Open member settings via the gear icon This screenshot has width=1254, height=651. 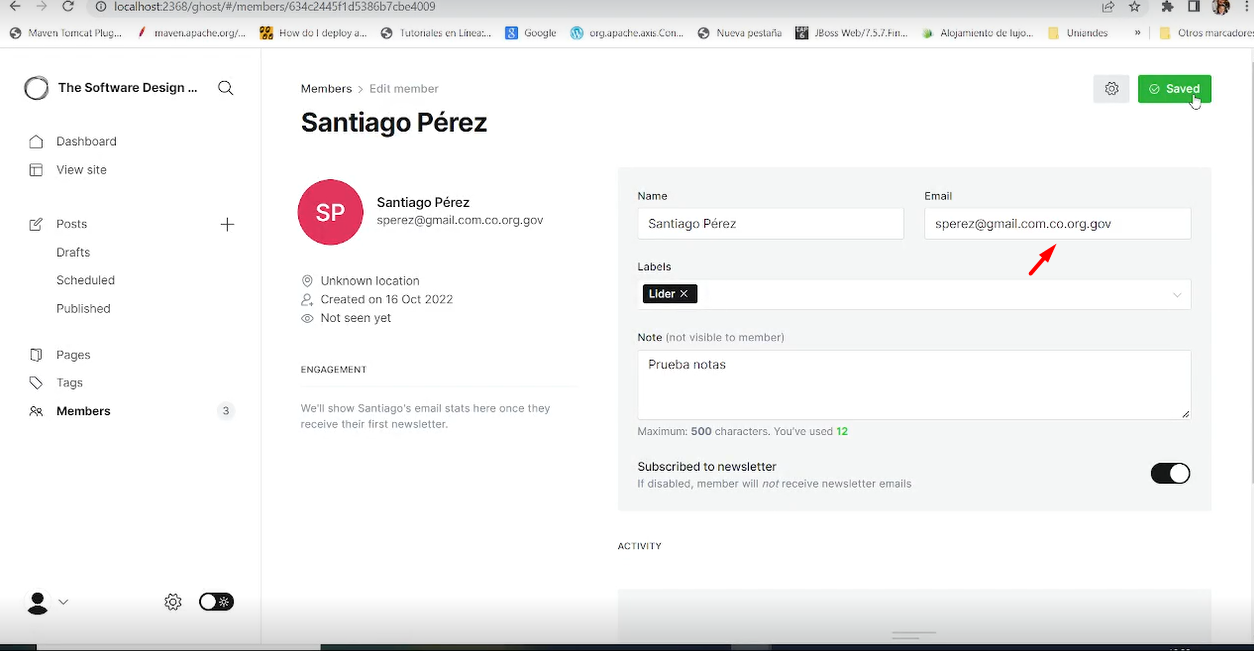(1111, 88)
